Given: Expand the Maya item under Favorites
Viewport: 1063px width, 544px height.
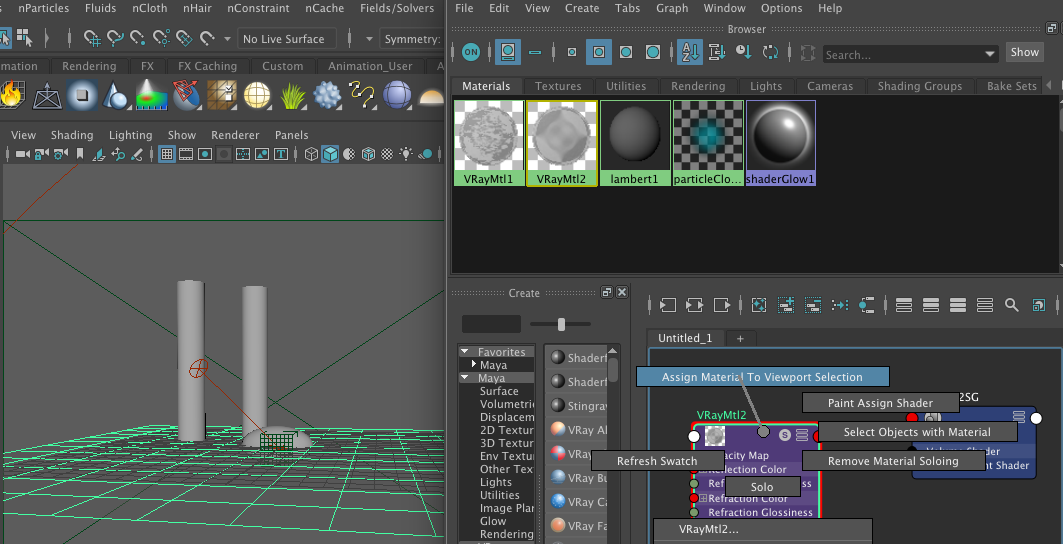Looking at the screenshot, I should pos(474,365).
